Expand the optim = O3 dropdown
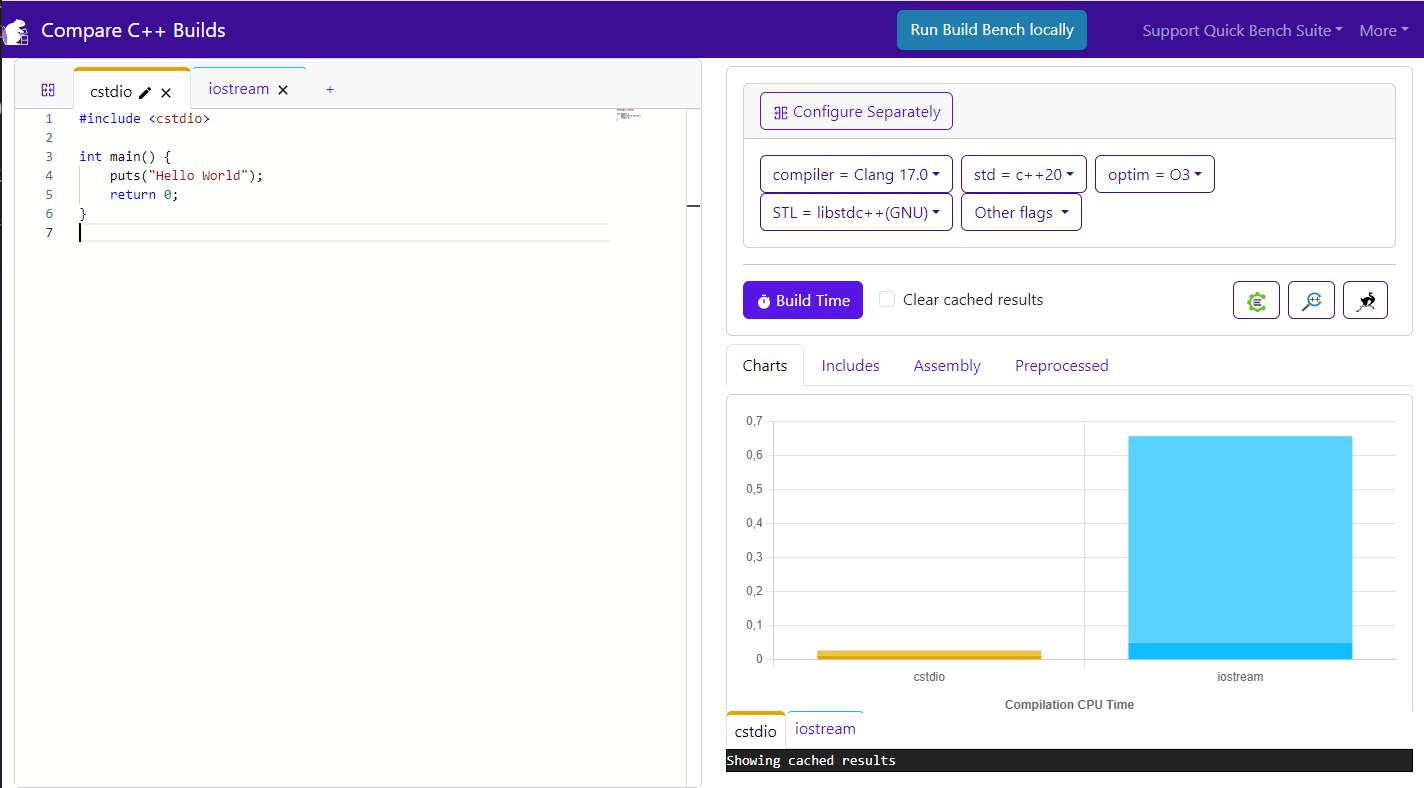This screenshot has width=1424, height=788. pyautogui.click(x=1154, y=174)
